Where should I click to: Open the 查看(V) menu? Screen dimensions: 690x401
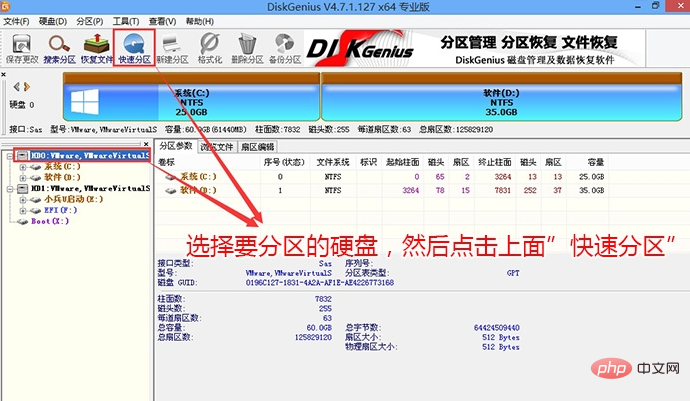pyautogui.click(x=162, y=21)
